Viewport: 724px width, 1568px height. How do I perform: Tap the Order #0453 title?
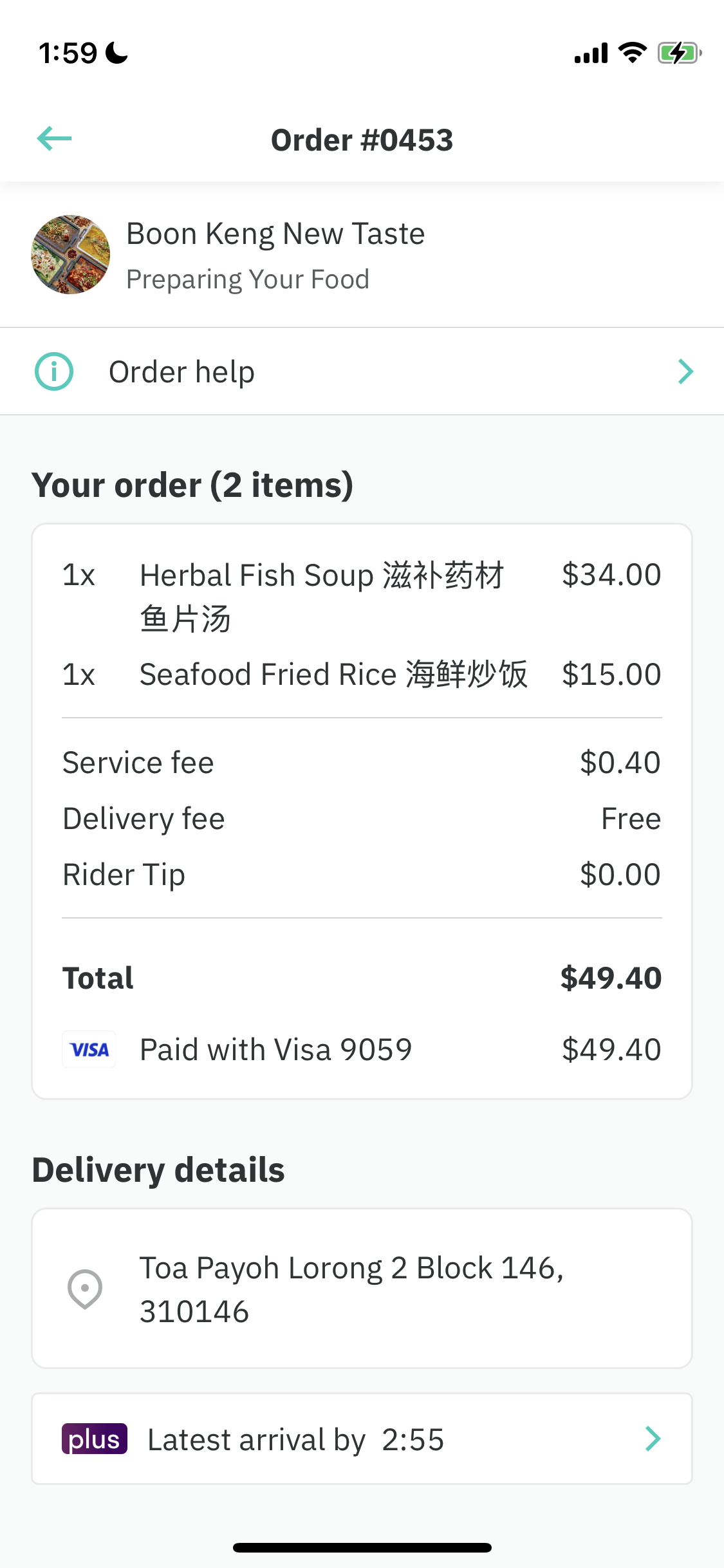pos(362,140)
